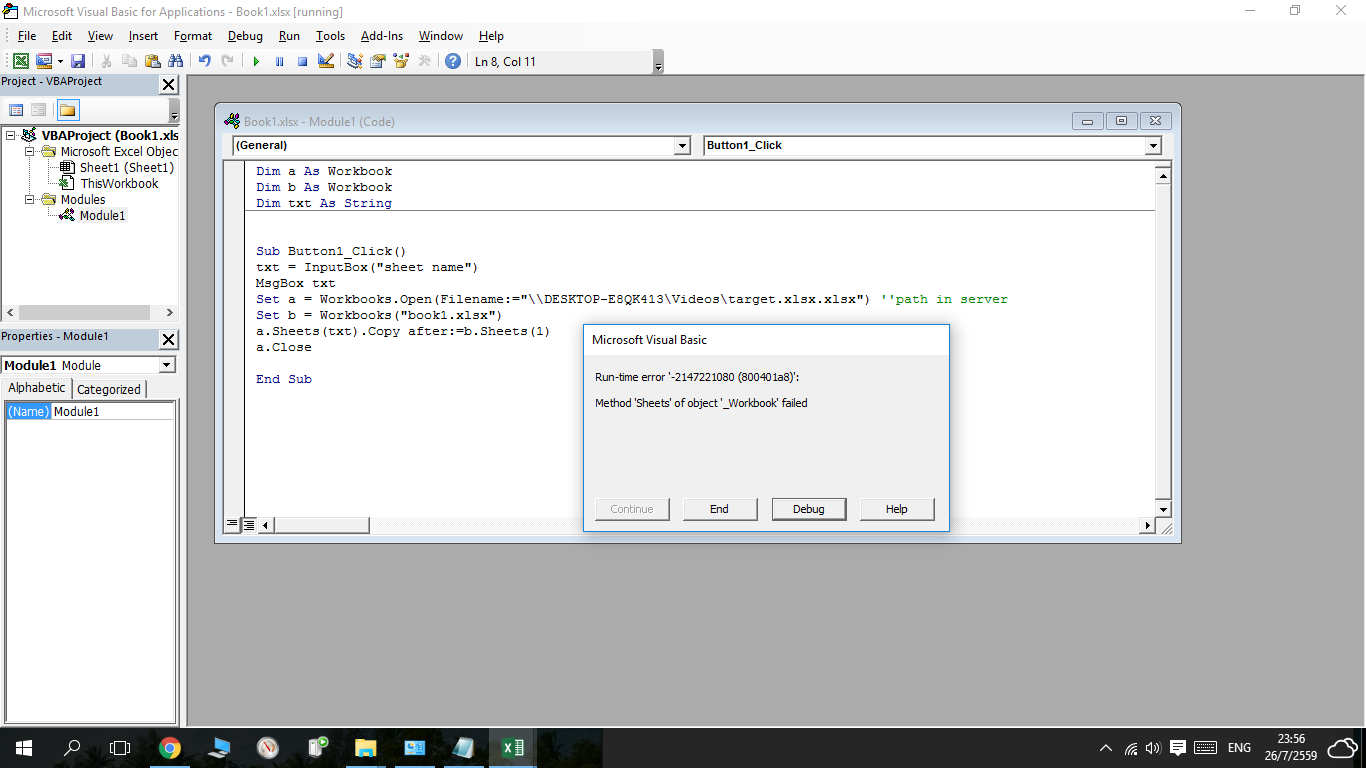Viewport: 1366px width, 768px height.
Task: Open the Debug menu
Action: click(x=245, y=36)
